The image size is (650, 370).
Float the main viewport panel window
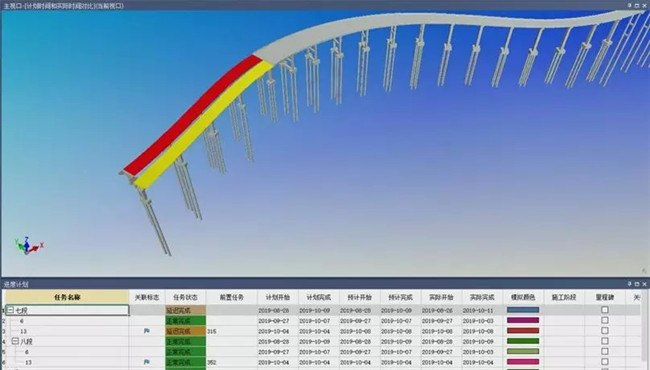[637, 5]
